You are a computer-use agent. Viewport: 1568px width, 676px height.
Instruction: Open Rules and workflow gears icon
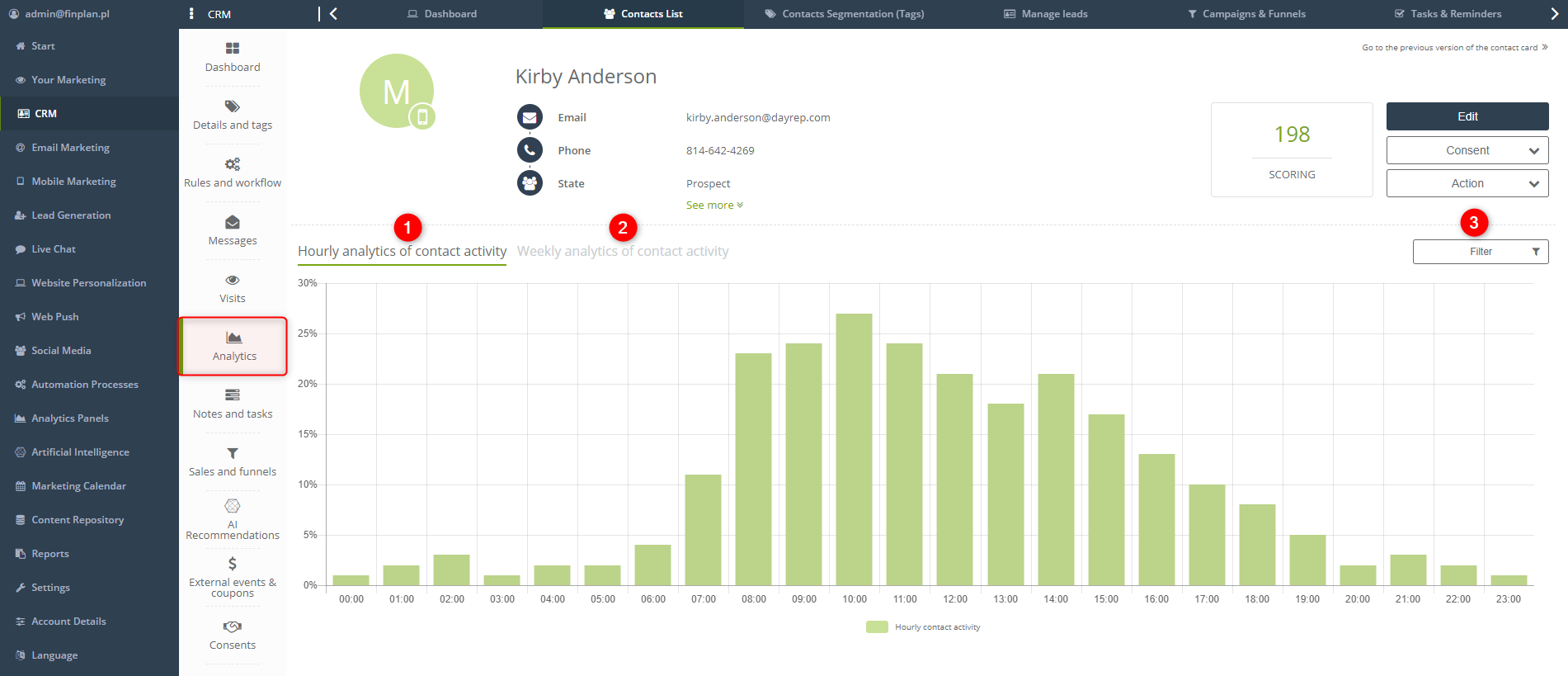coord(233,164)
